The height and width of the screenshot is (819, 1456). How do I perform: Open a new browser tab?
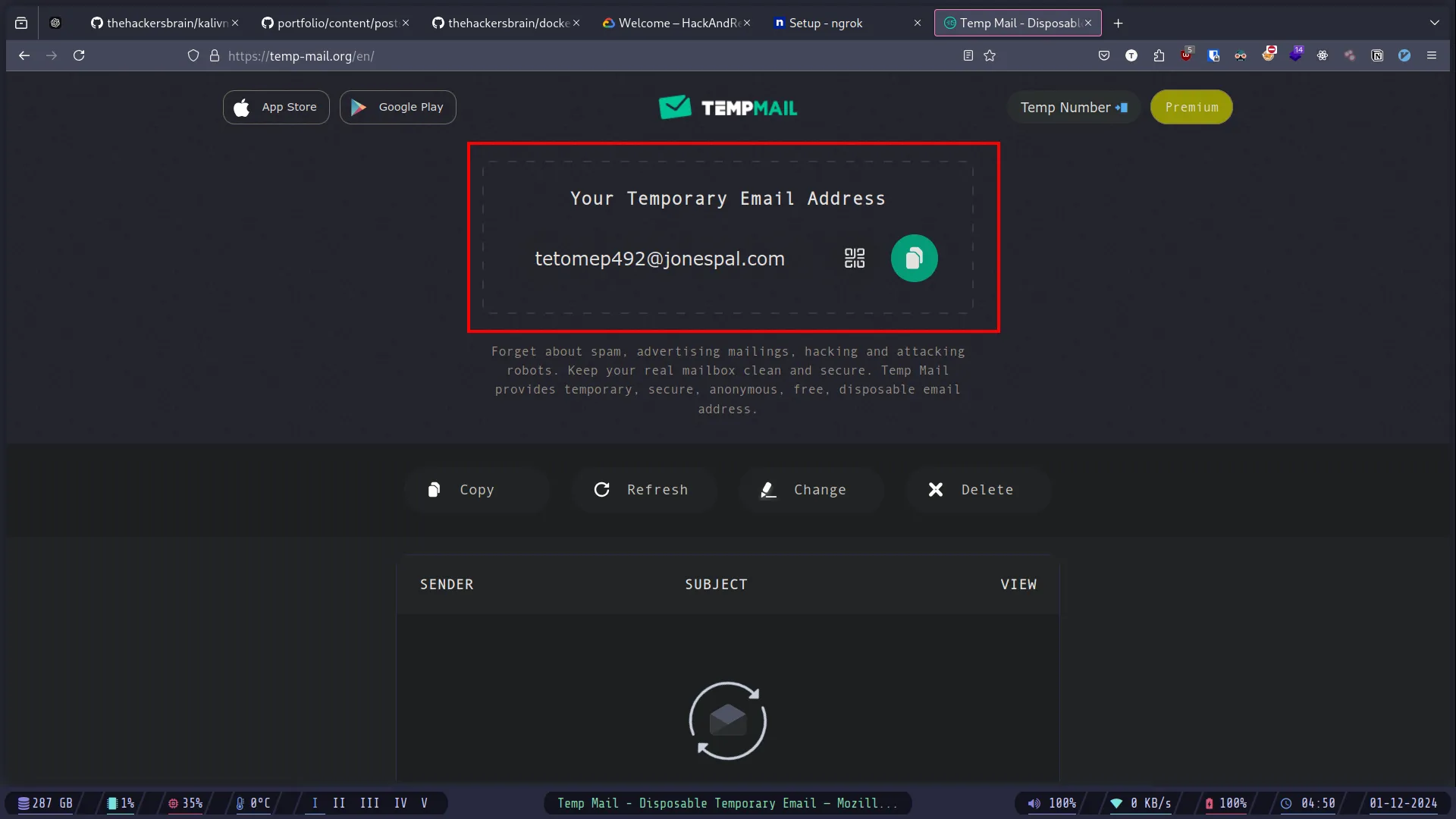click(x=1118, y=23)
